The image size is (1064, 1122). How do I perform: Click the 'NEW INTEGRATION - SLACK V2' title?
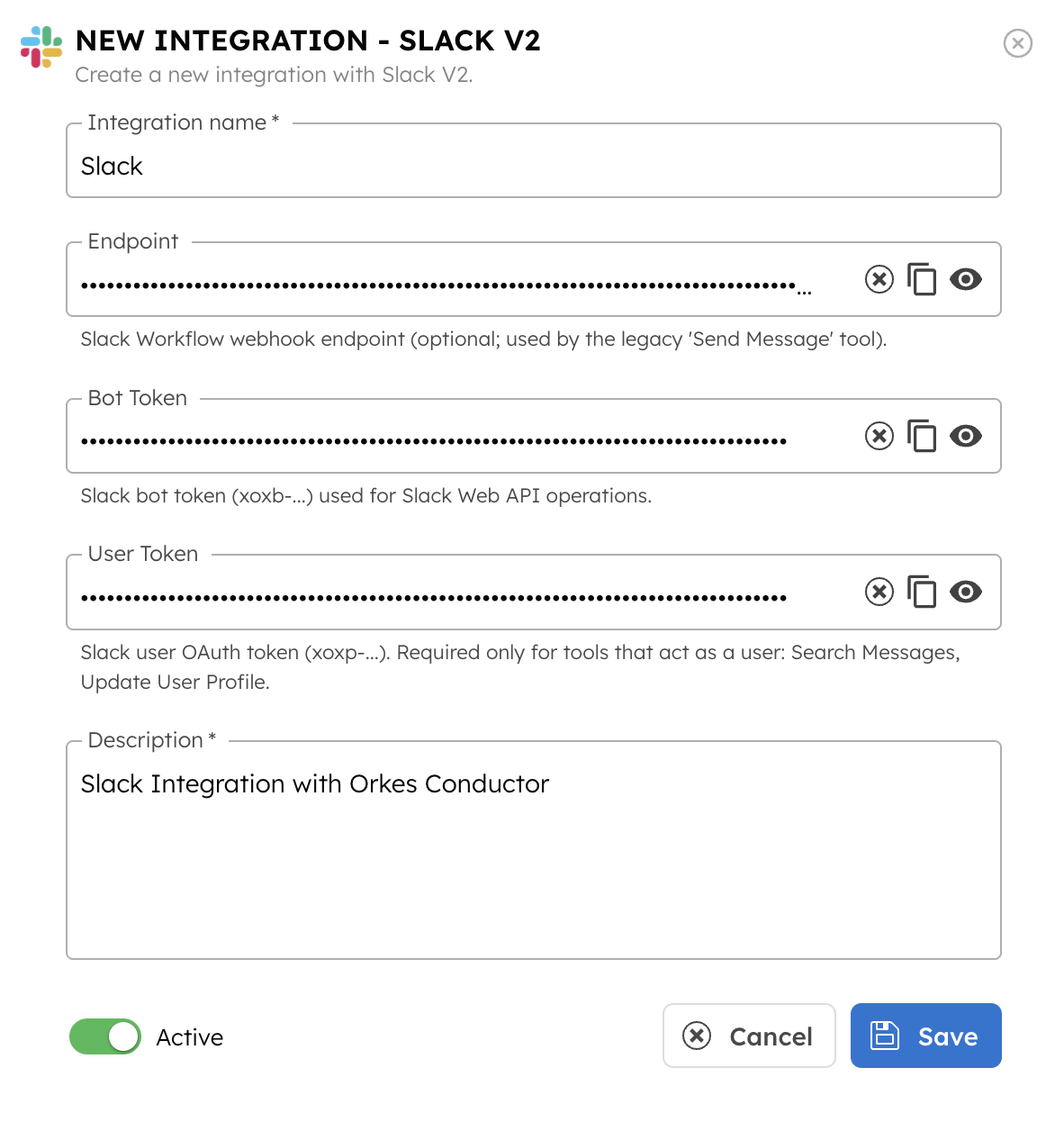point(308,41)
